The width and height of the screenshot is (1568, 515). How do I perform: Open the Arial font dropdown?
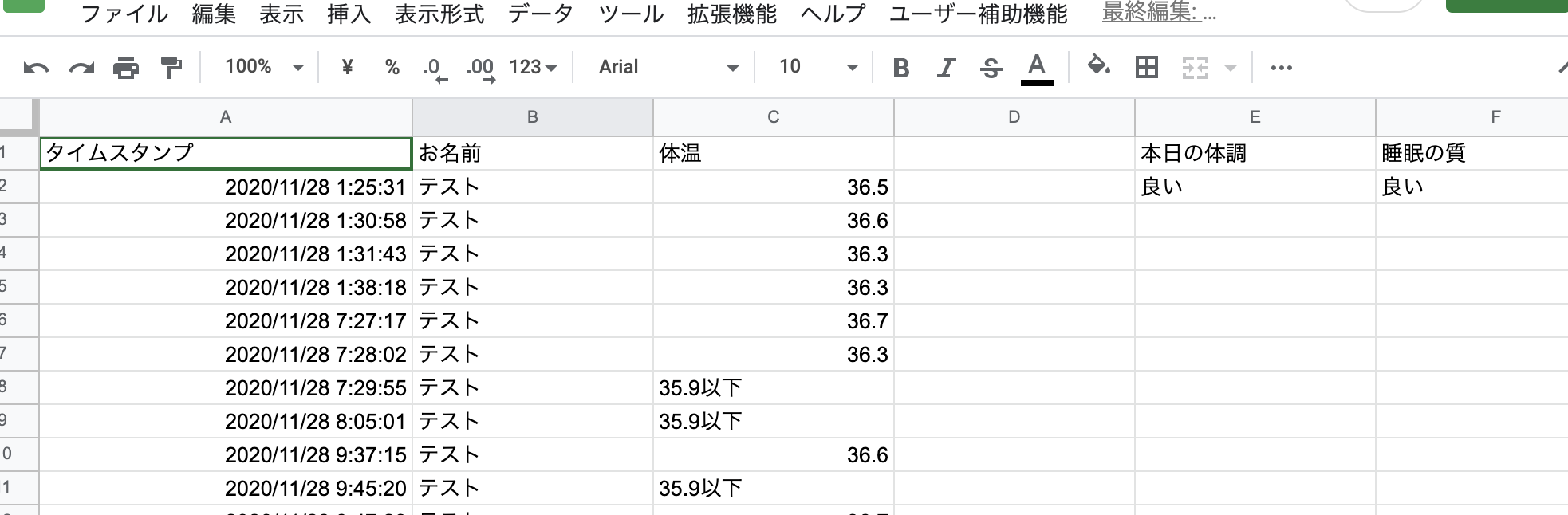[668, 67]
